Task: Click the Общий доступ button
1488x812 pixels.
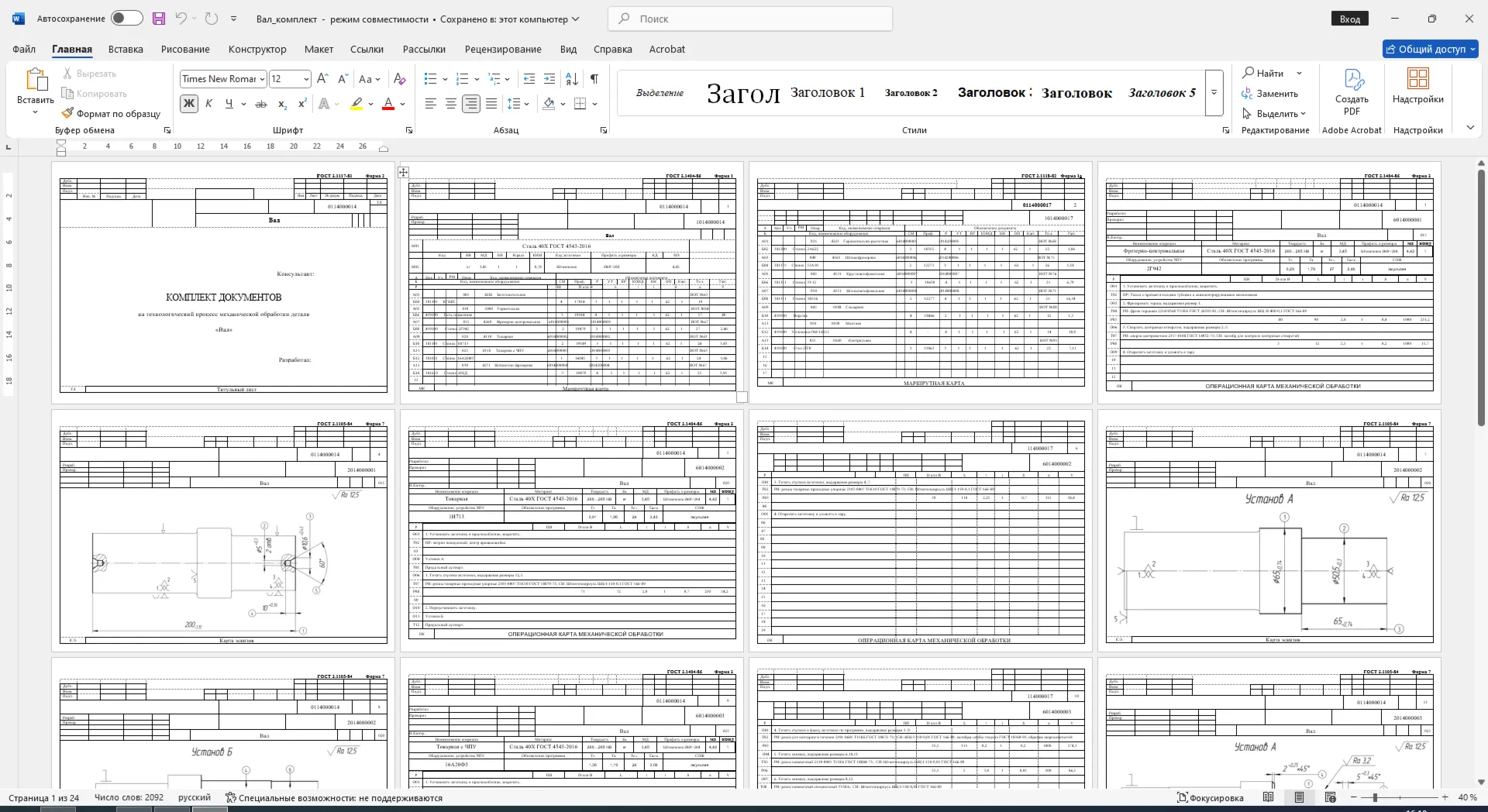Action: click(x=1431, y=49)
